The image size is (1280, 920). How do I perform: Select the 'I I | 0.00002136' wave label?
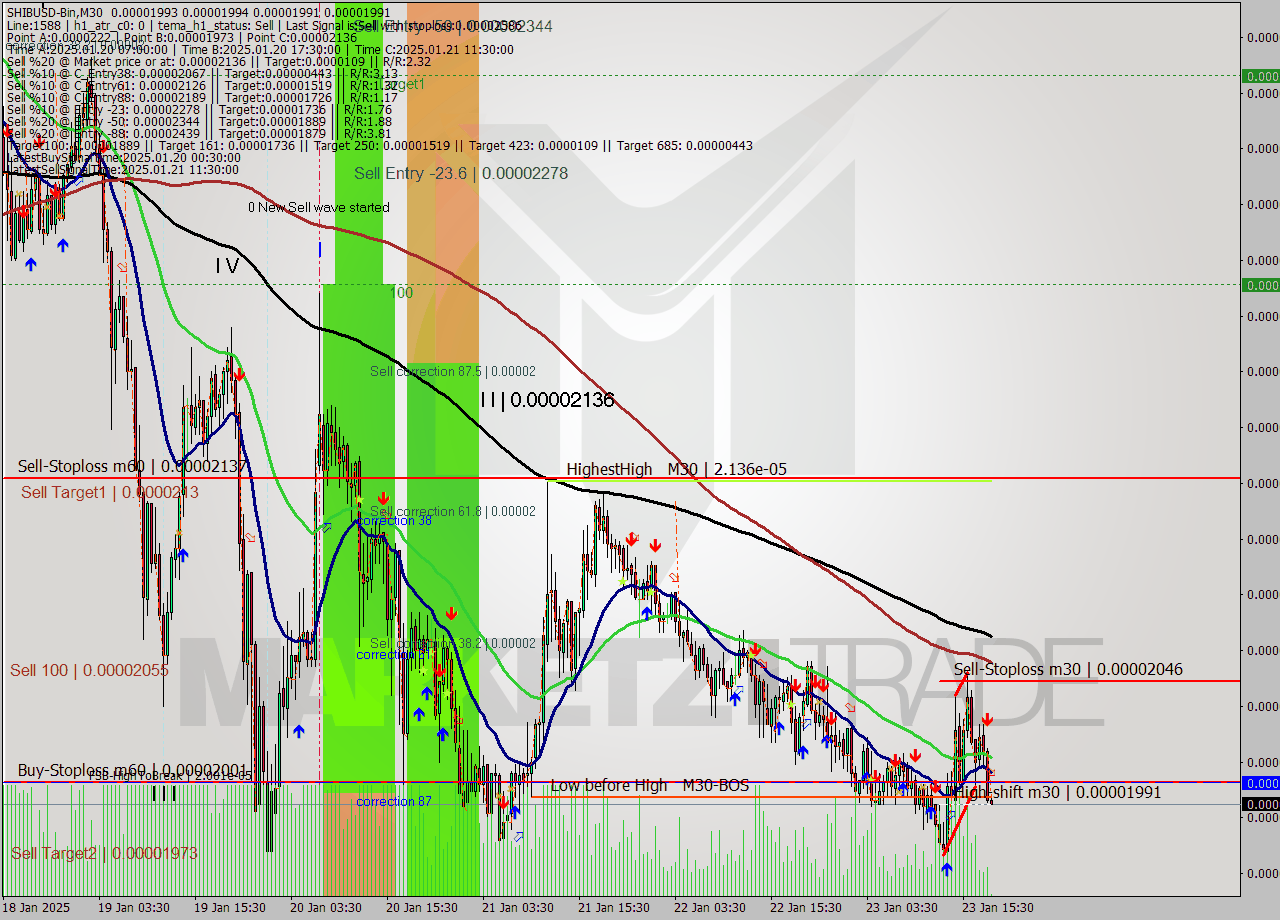point(547,400)
